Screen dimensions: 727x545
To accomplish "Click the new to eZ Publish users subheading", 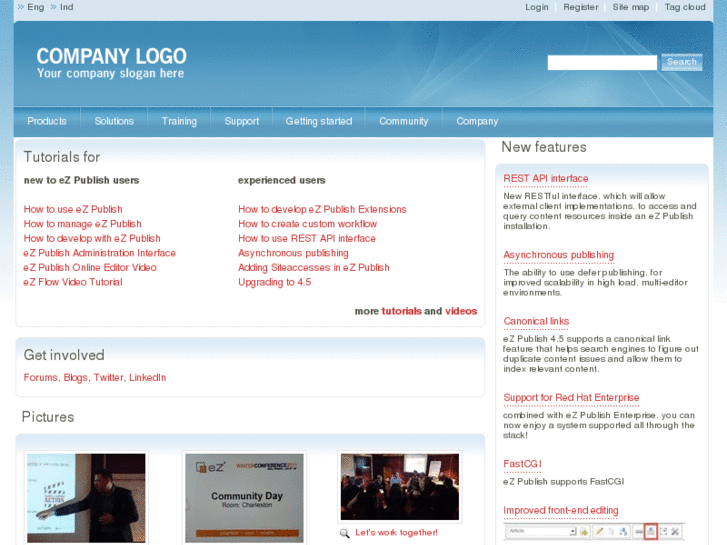I will tap(82, 180).
